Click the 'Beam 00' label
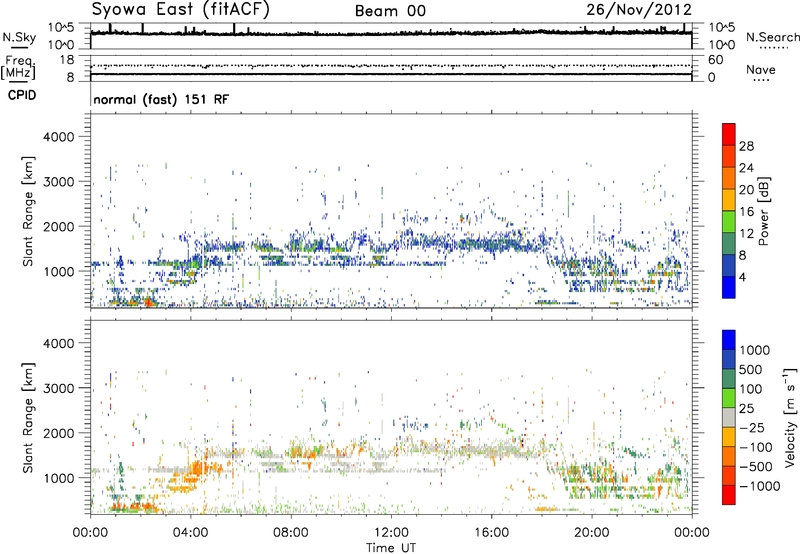This screenshot has width=800, height=554. pyautogui.click(x=390, y=11)
